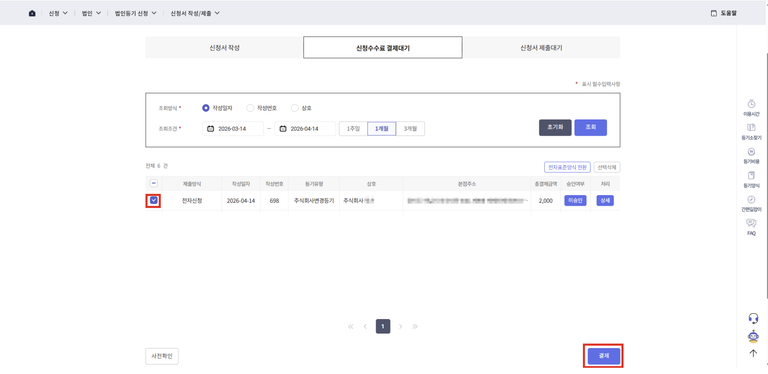
Task: Uncheck the row checkbox for 전자신청
Action: (154, 200)
